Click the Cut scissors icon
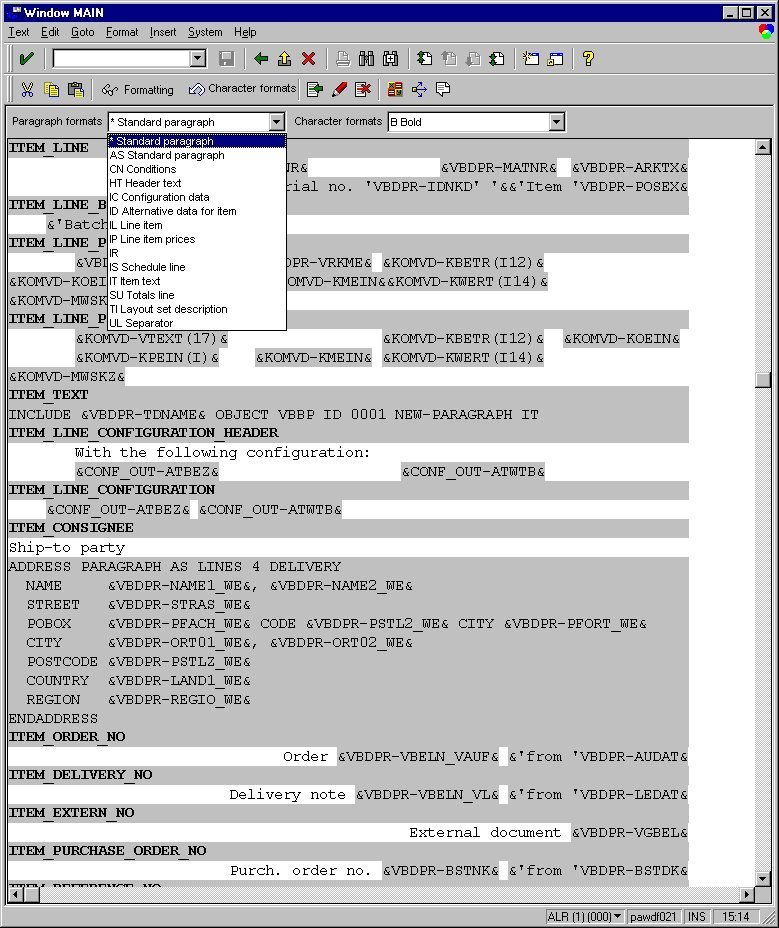The height and width of the screenshot is (928, 779). pyautogui.click(x=27, y=90)
